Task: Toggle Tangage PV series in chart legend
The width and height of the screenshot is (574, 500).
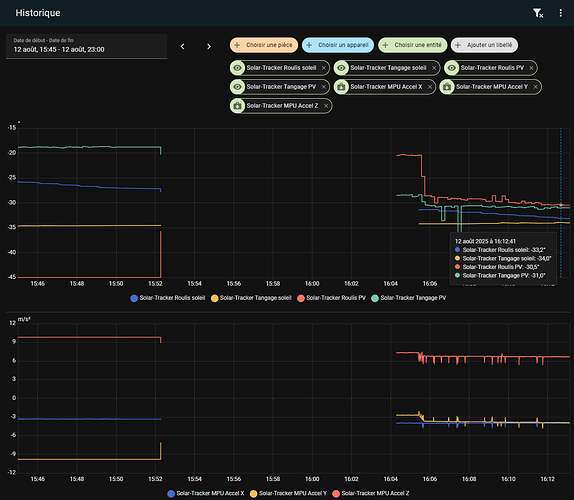Action: click(409, 298)
